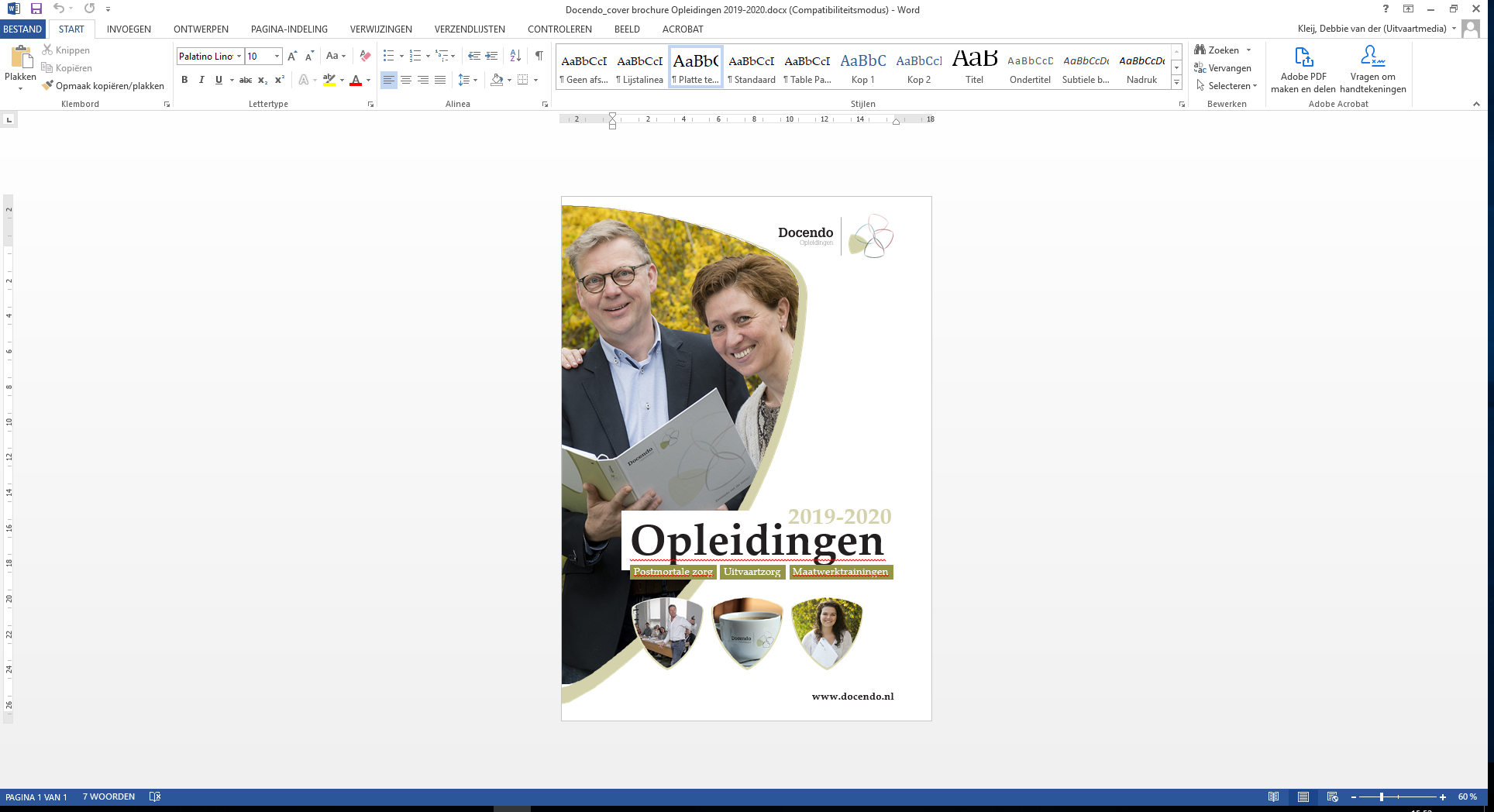Screen dimensions: 1494x812
Task: Click the bullet list icon
Action: tap(388, 56)
